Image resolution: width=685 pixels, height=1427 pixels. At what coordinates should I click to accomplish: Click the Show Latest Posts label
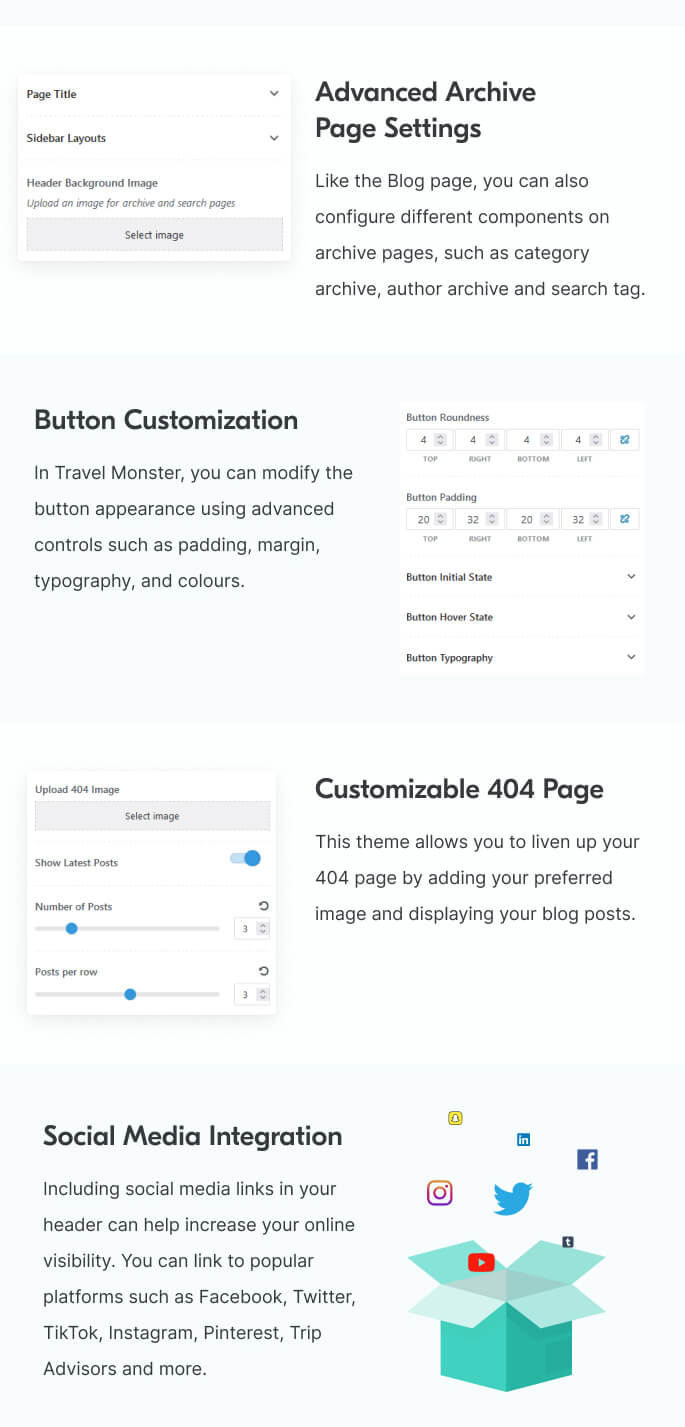76,862
